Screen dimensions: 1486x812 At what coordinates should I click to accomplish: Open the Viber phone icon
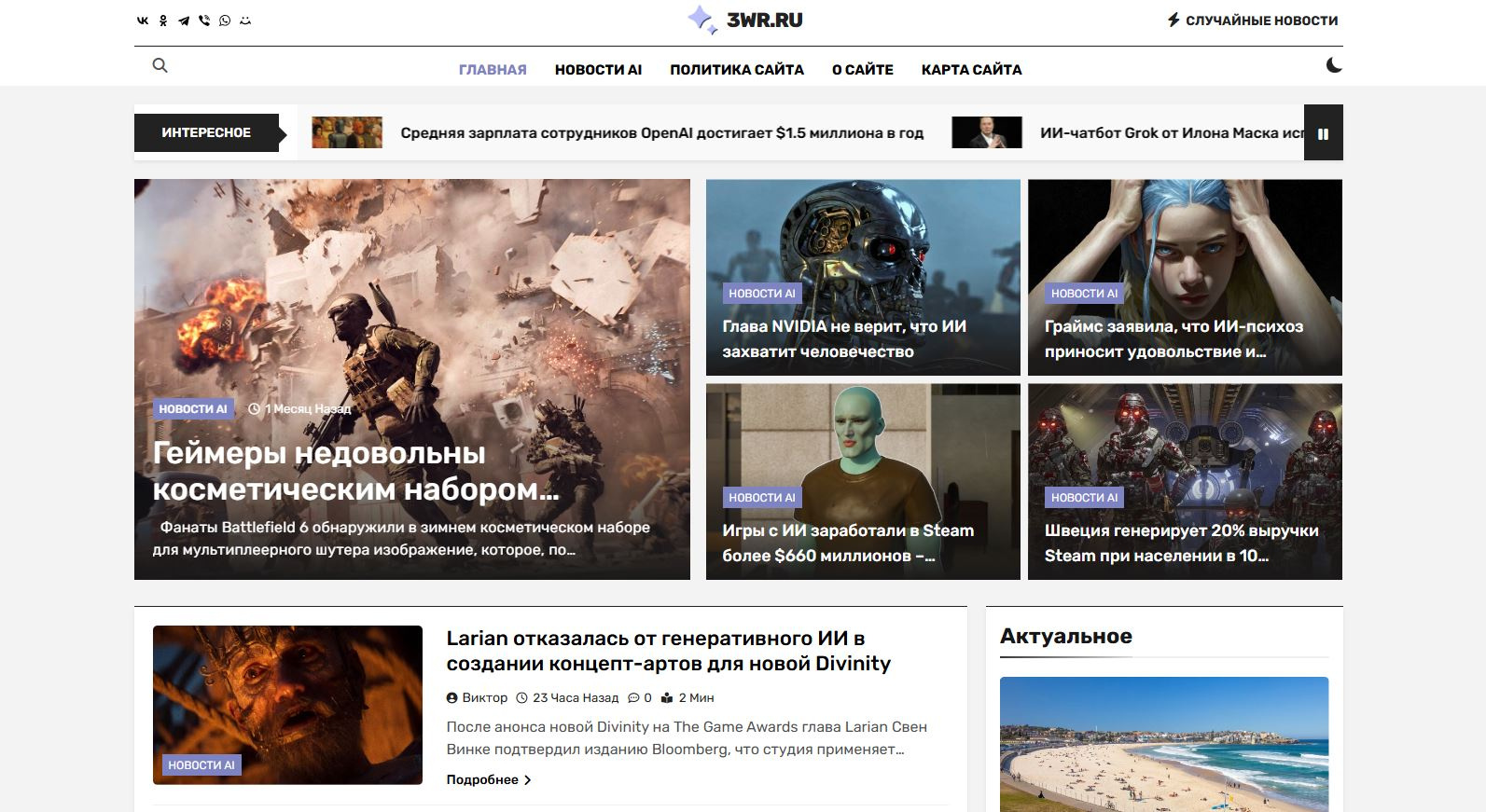(204, 21)
